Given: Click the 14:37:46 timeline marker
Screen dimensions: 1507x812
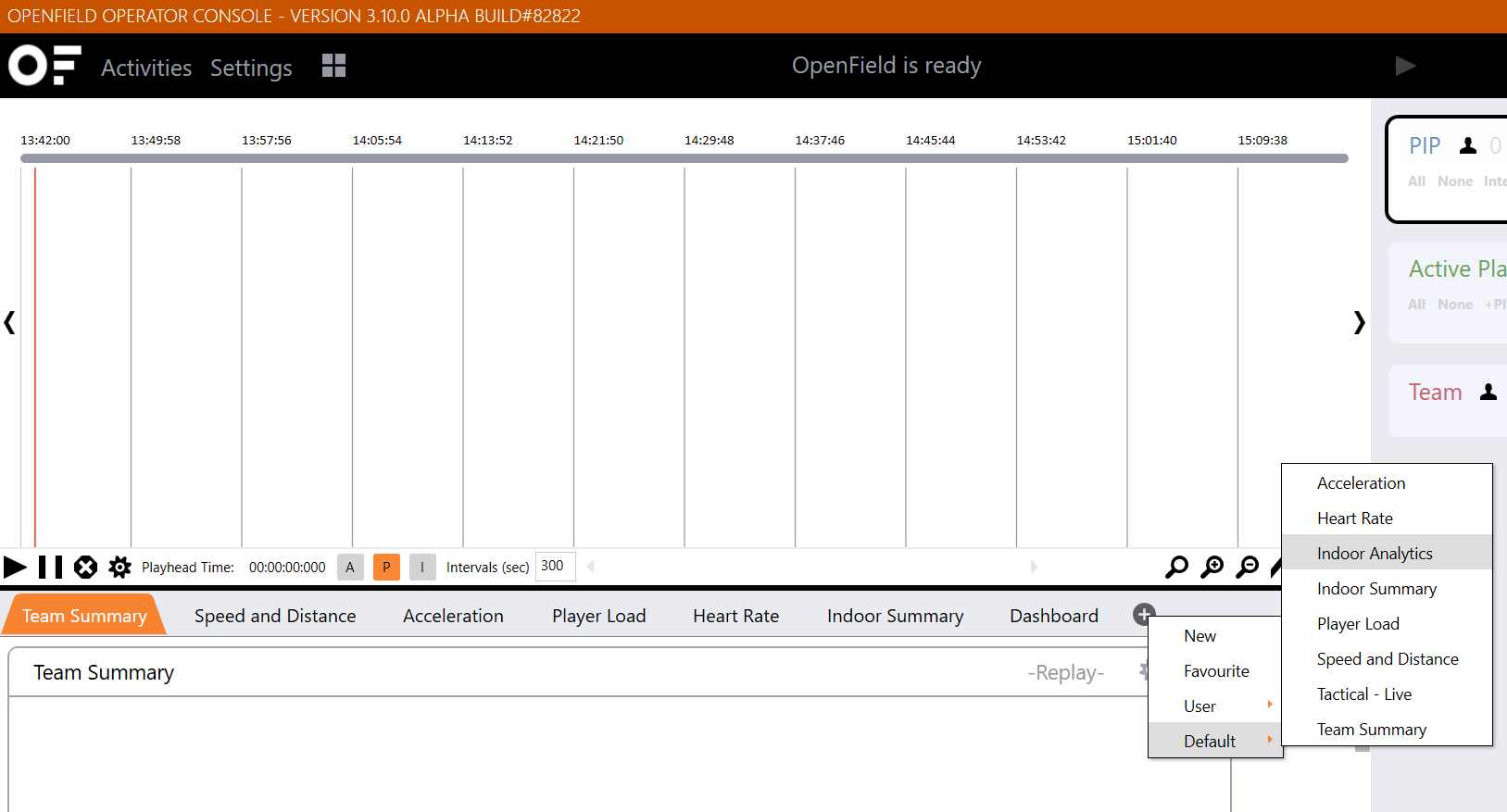Looking at the screenshot, I should tap(820, 141).
